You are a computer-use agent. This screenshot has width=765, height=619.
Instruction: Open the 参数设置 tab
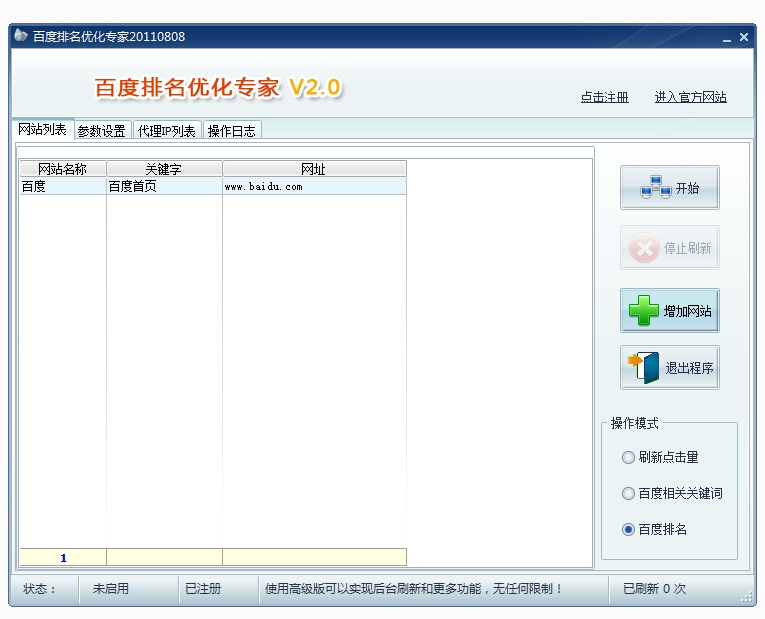tap(101, 131)
